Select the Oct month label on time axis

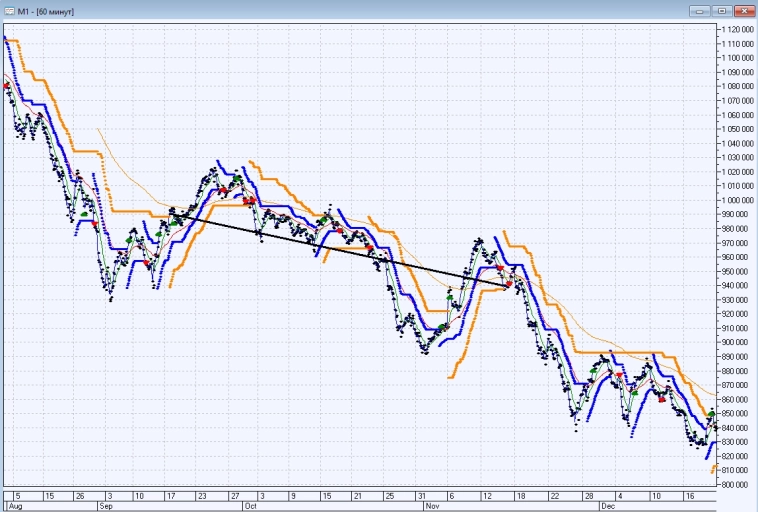(250, 506)
